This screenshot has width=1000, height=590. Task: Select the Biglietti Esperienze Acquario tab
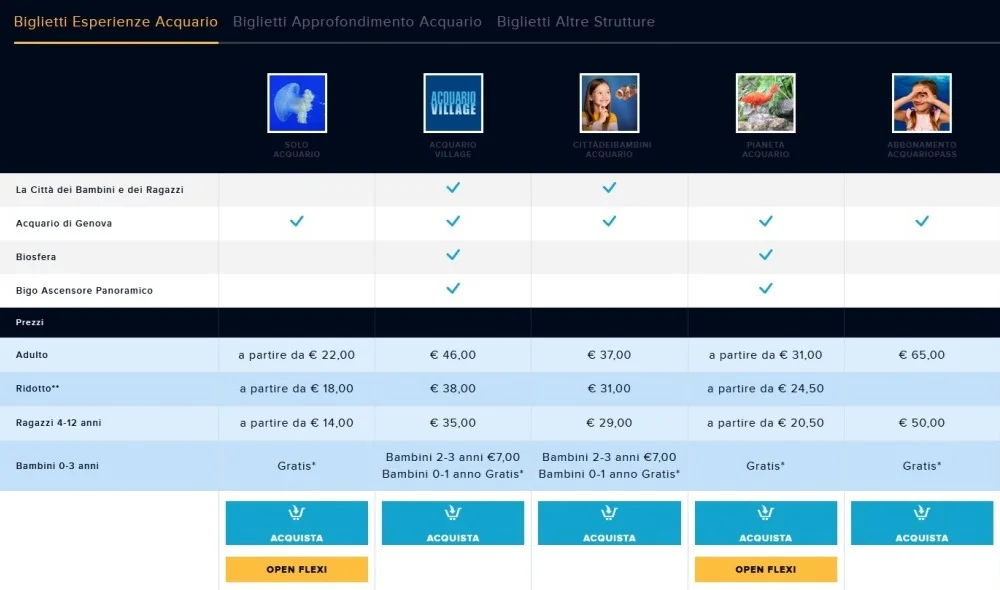pos(116,22)
